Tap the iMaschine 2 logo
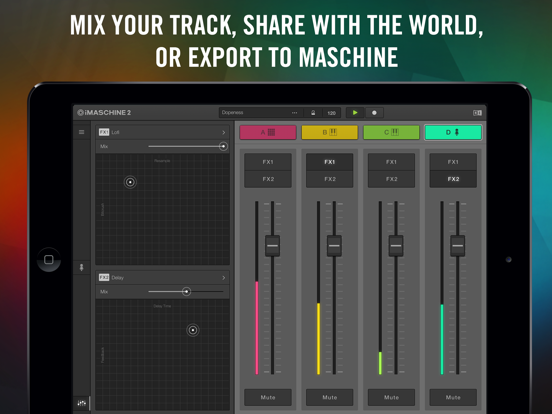Image resolution: width=552 pixels, height=414 pixels. pyautogui.click(x=104, y=113)
